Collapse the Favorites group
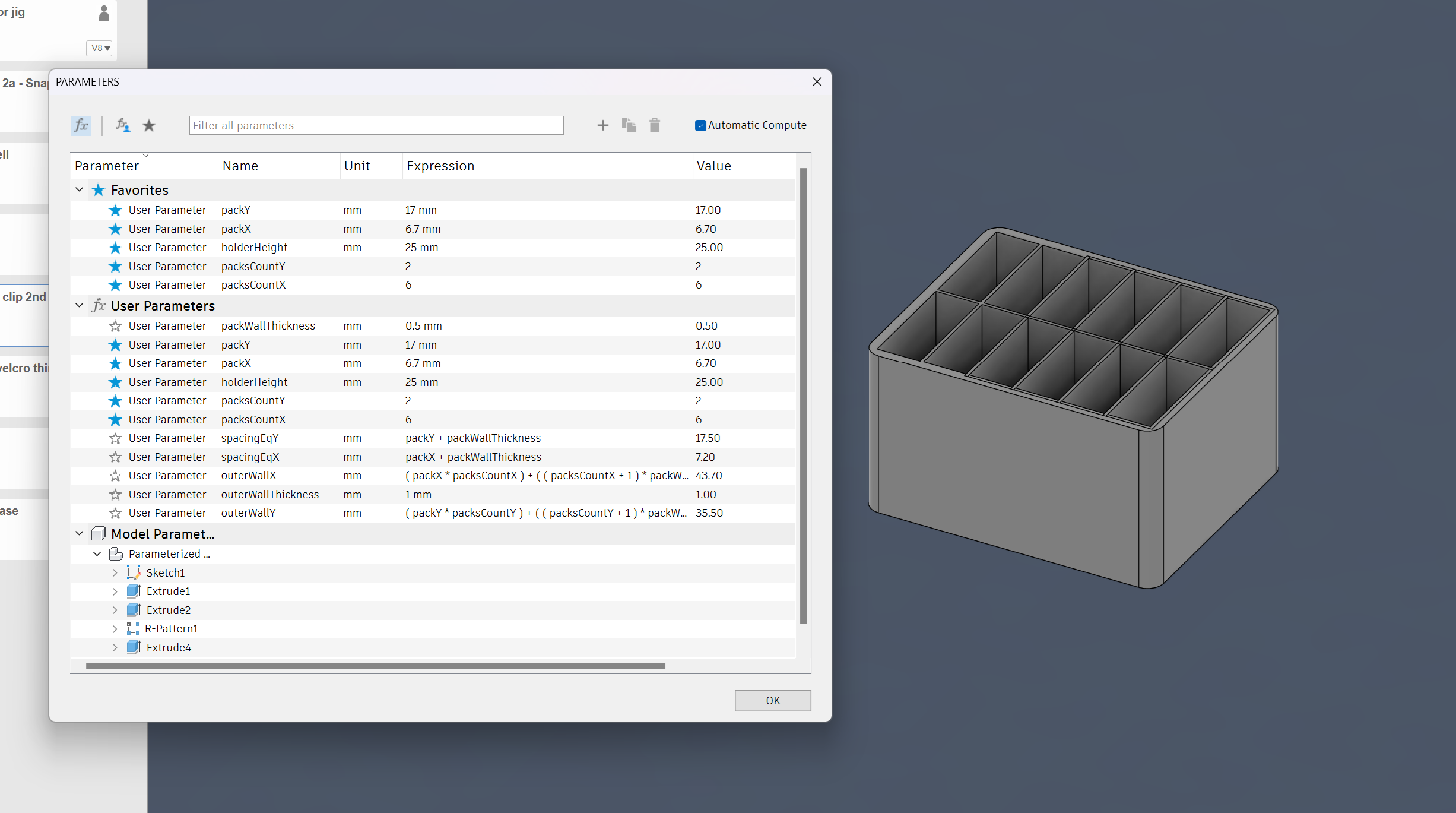Screen dimensions: 1456x813 click(x=80, y=189)
